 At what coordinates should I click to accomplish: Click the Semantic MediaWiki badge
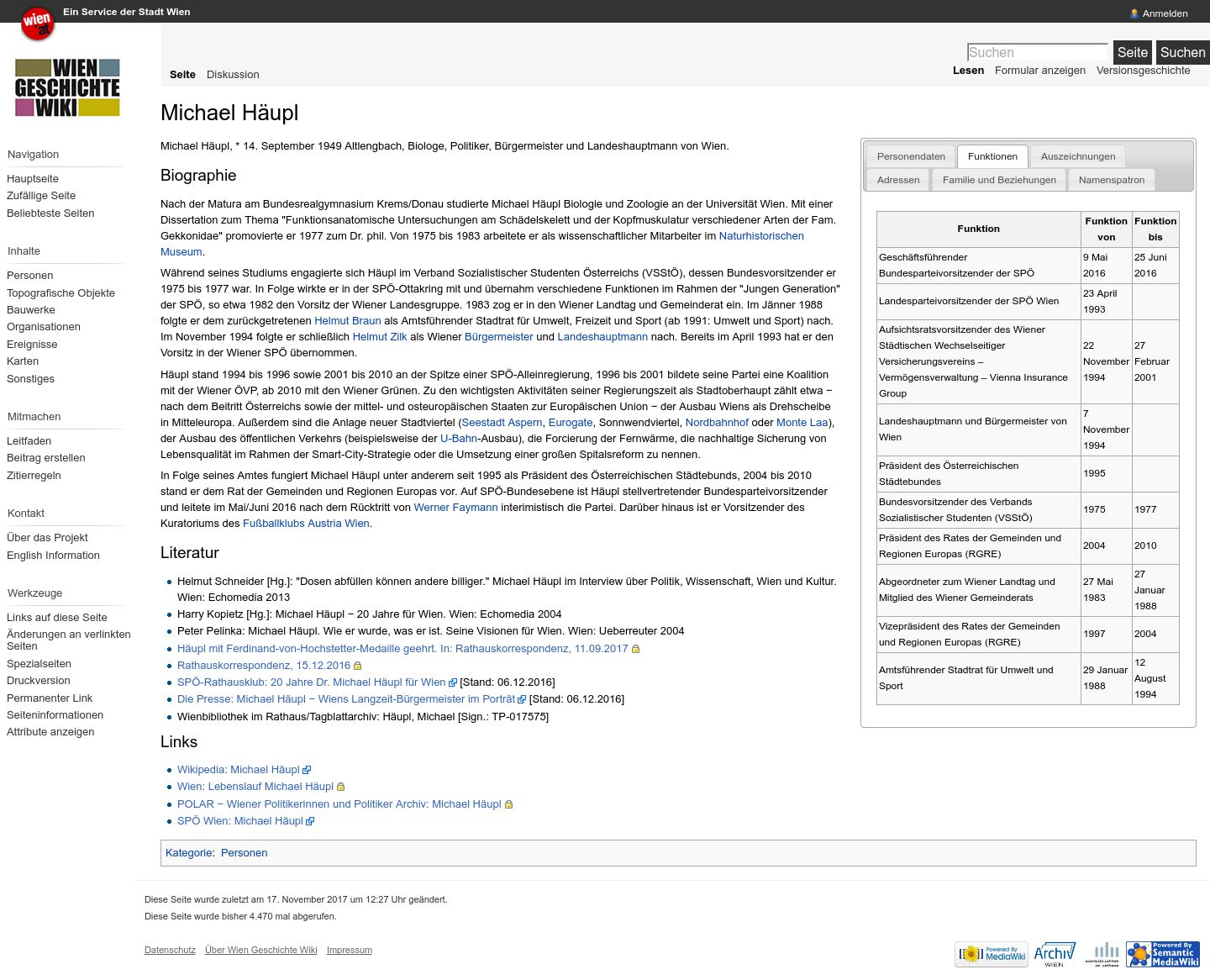1163,955
